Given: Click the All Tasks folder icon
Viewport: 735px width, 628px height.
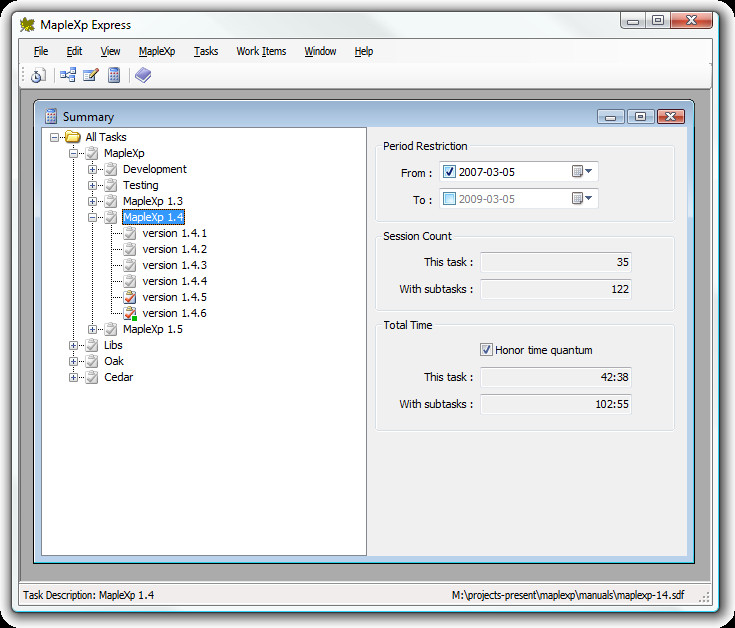Looking at the screenshot, I should click(73, 137).
